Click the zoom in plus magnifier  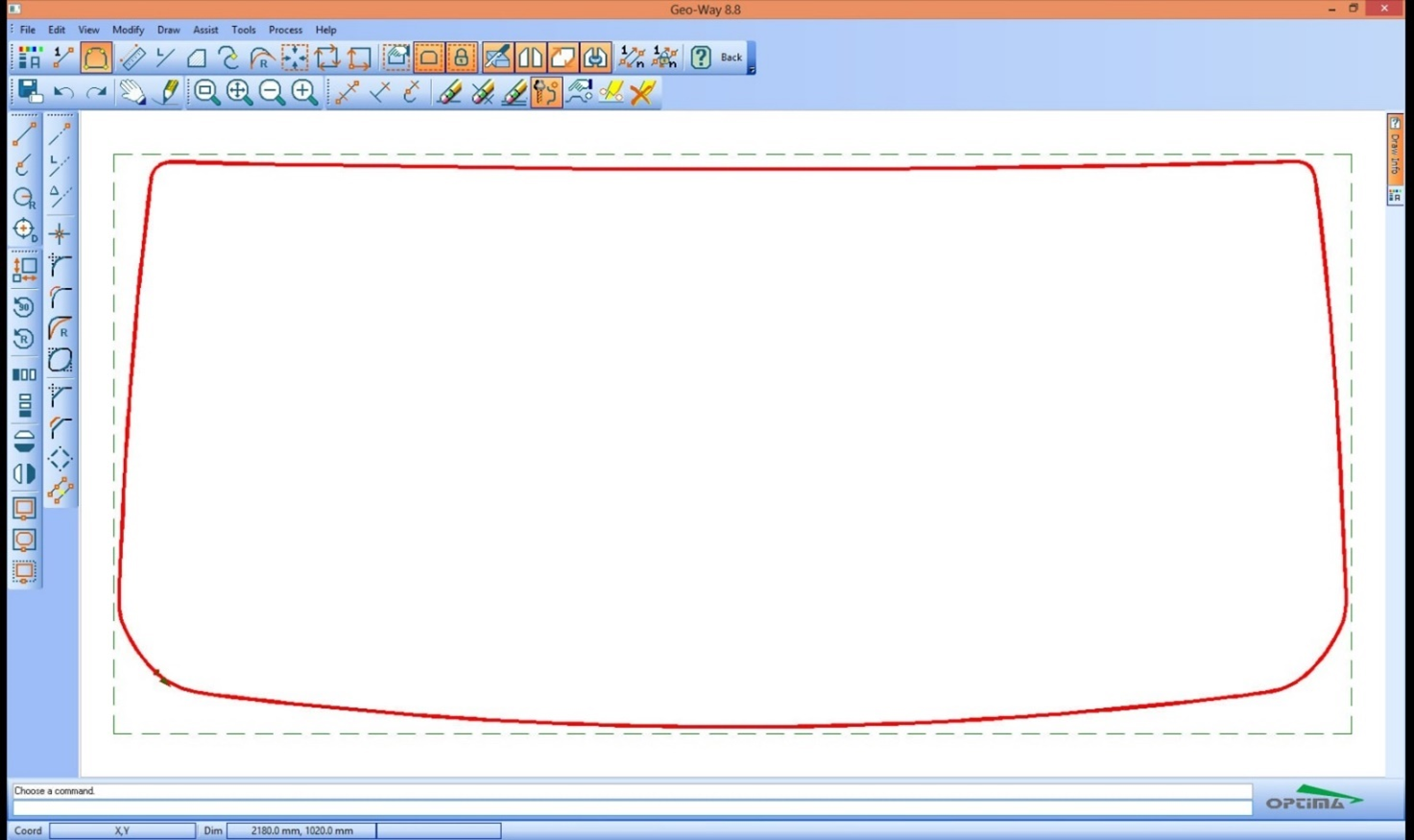tap(304, 92)
